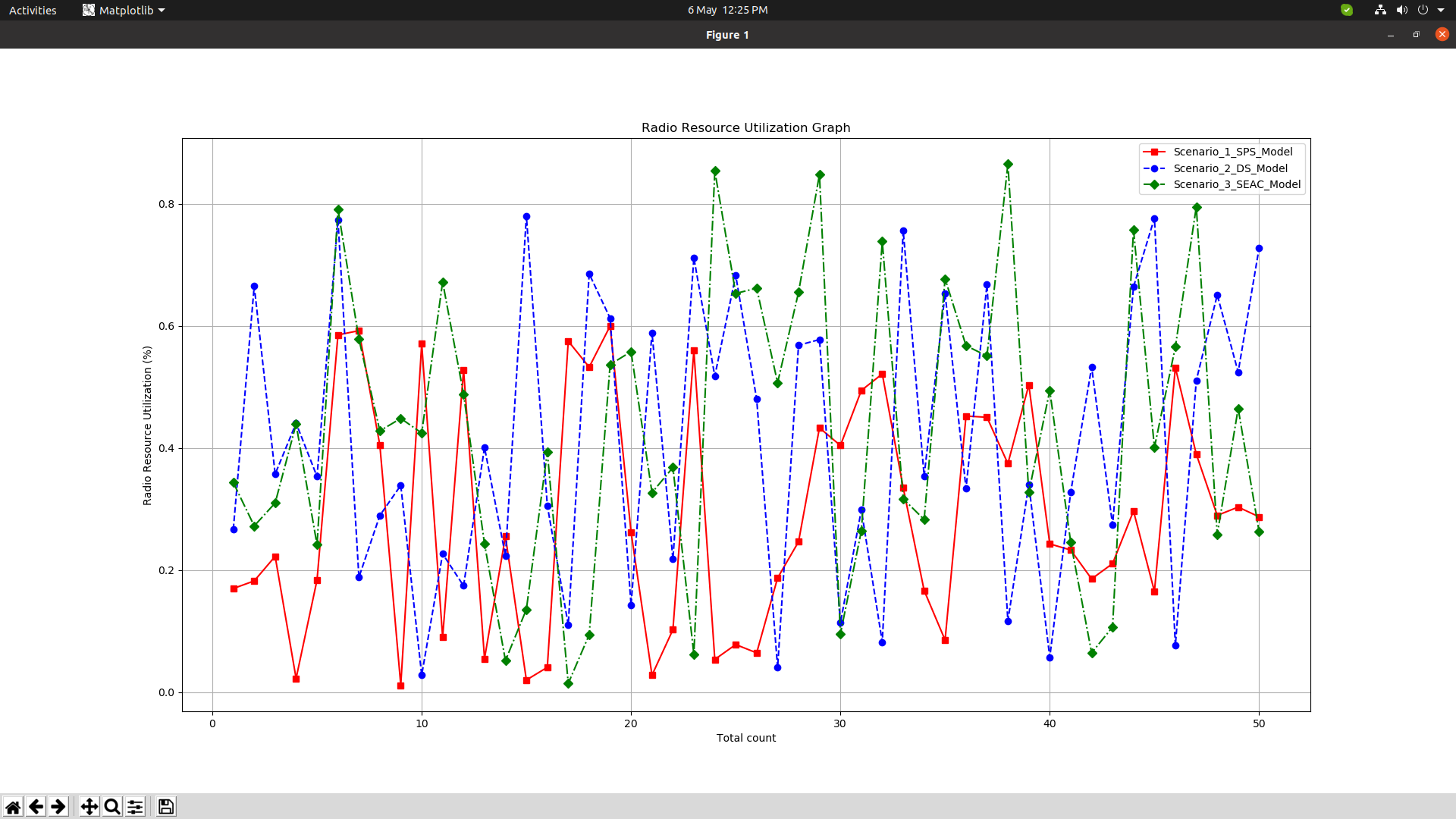The image size is (1456, 819).
Task: Click the network status icon
Action: 1380,10
